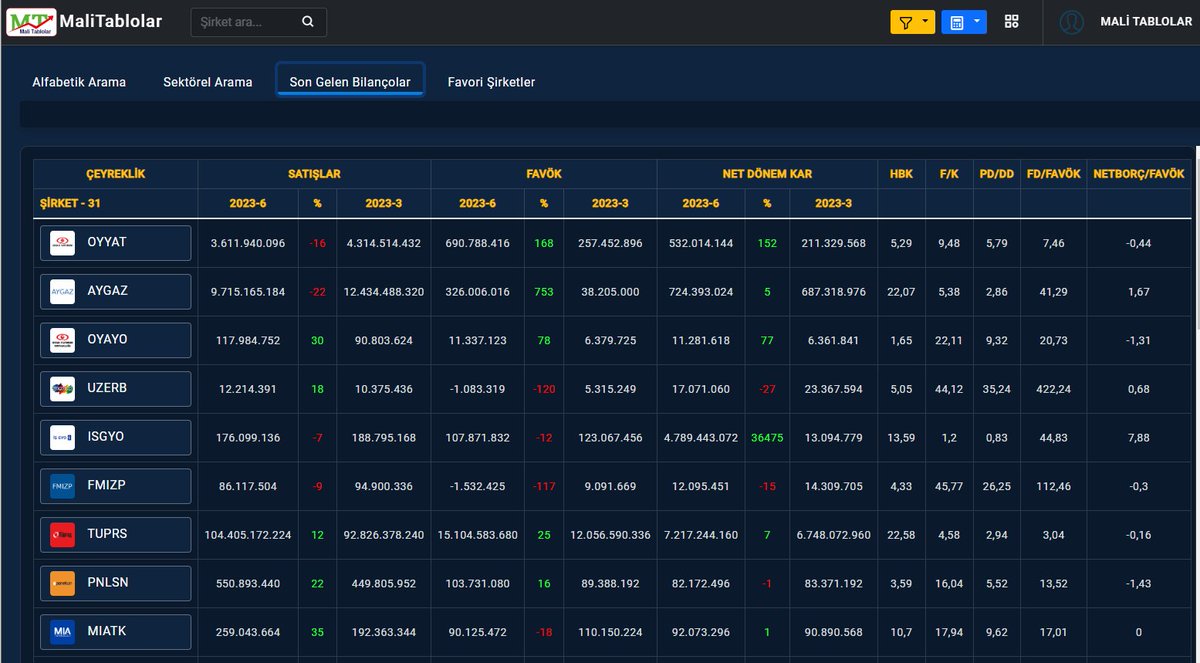Select Son Gelen Bilançolar tab
Image resolution: width=1200 pixels, height=663 pixels.
(350, 82)
